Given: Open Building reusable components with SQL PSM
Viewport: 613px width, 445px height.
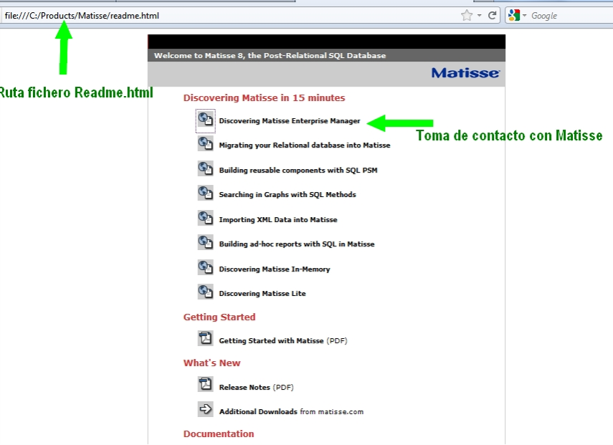Looking at the screenshot, I should [298, 170].
